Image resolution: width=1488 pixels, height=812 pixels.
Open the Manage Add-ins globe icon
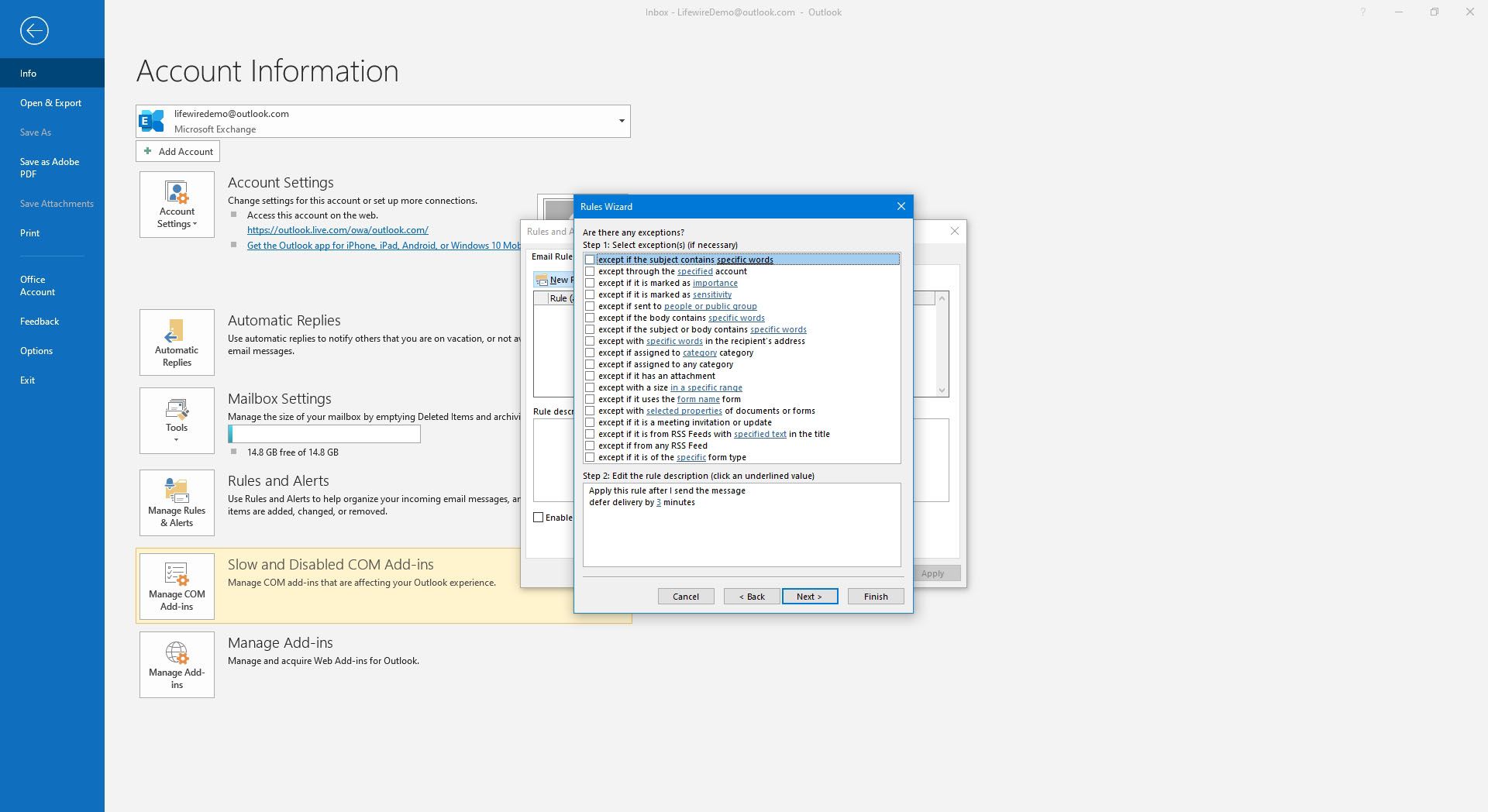(177, 665)
